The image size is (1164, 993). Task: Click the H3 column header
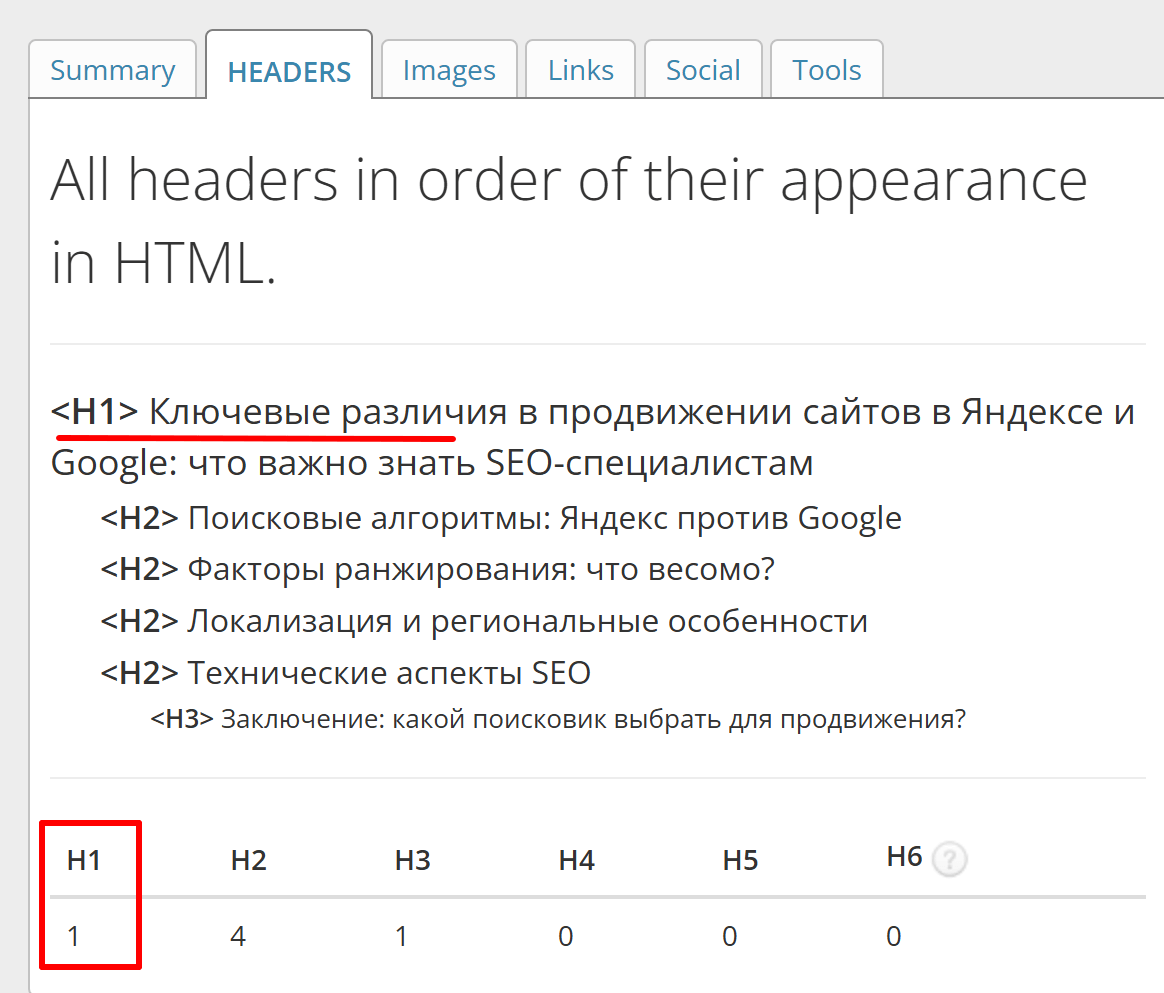click(x=413, y=860)
